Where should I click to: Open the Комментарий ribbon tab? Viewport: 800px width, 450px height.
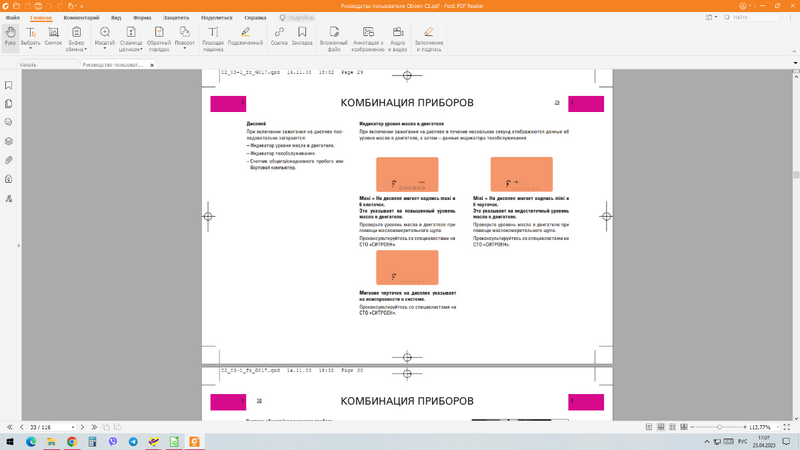pos(81,18)
